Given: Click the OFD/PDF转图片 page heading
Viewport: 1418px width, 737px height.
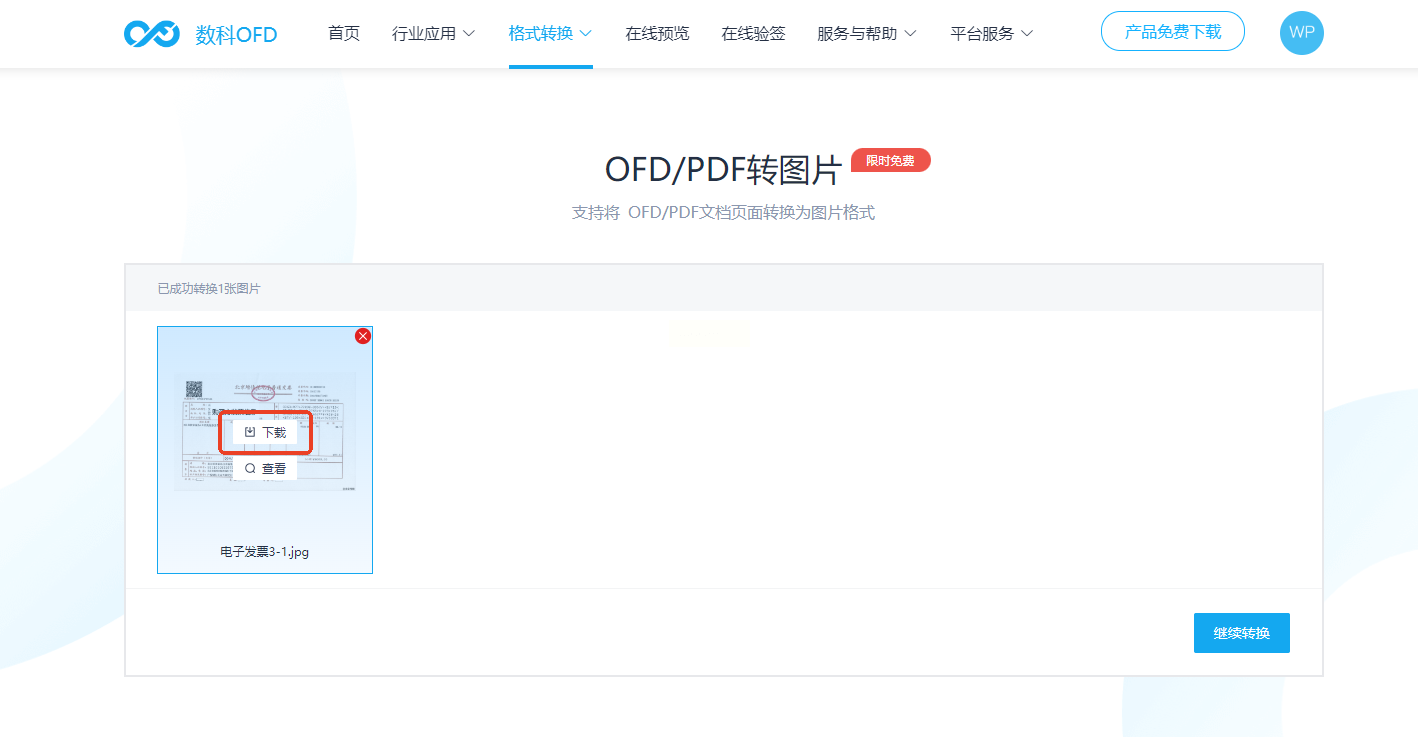Looking at the screenshot, I should pyautogui.click(x=723, y=170).
